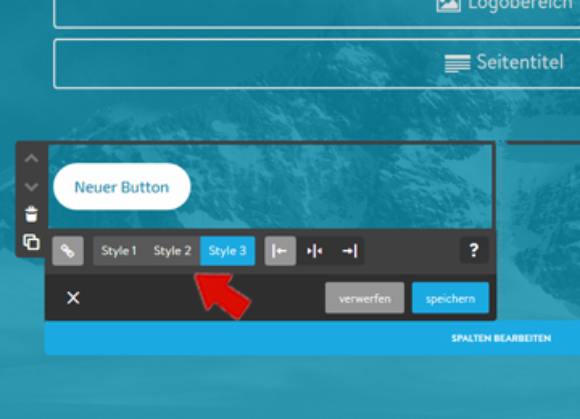Move element down with chevron arrow
This screenshot has height=419, width=580.
pyautogui.click(x=31, y=187)
